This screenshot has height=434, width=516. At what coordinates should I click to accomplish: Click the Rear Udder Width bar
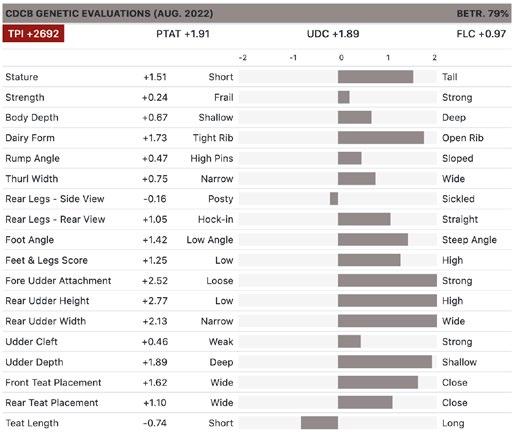[x=387, y=321]
